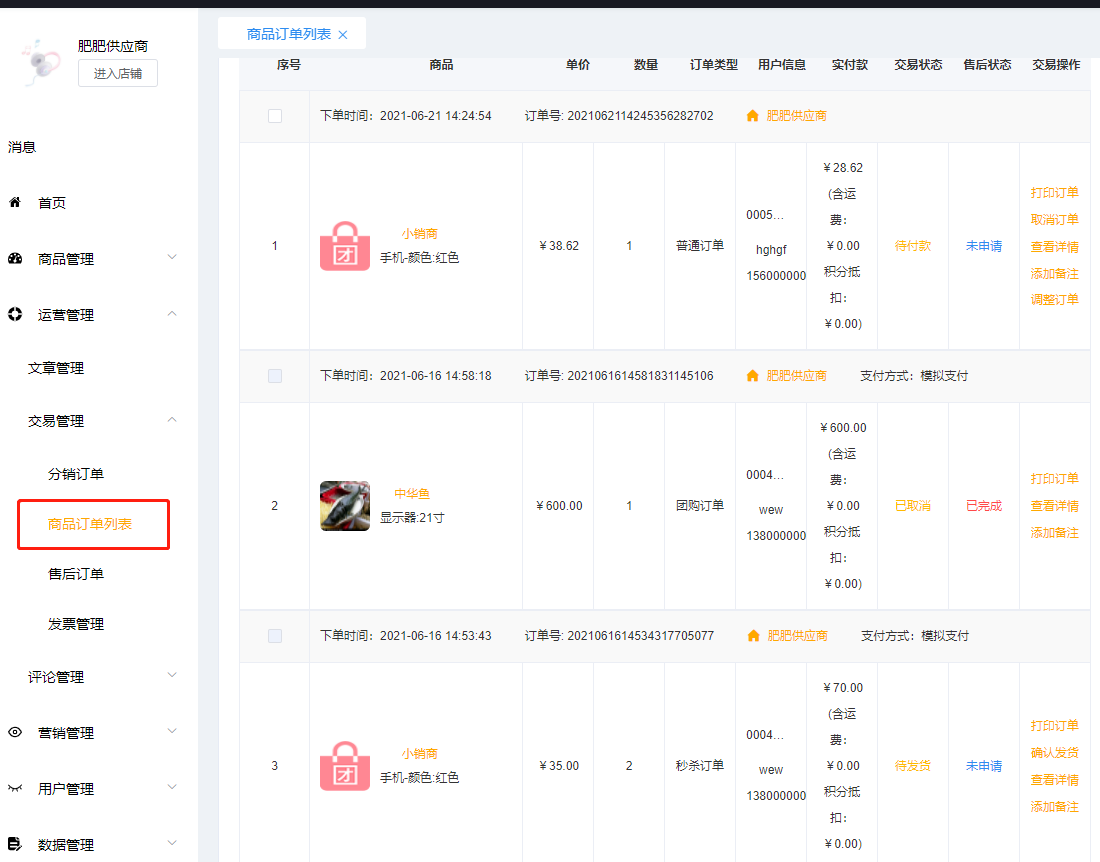
Task: Go to 发票管理 in the sidebar
Action: [76, 624]
